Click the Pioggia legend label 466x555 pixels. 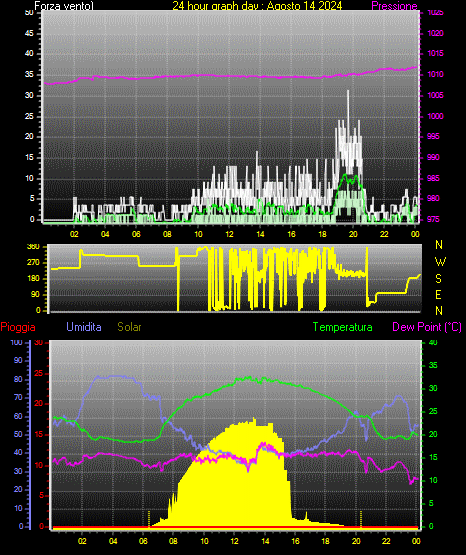[x=18, y=327]
